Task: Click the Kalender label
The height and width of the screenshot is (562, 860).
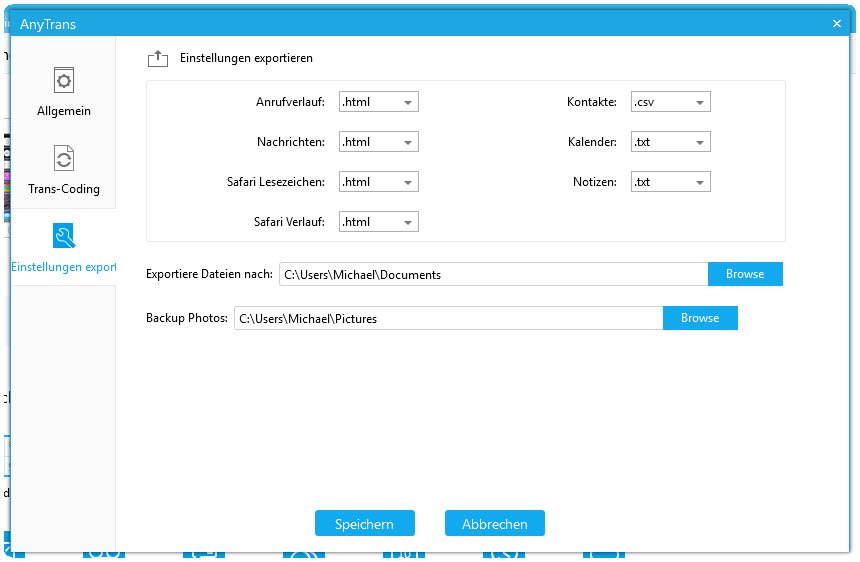Action: (x=592, y=142)
